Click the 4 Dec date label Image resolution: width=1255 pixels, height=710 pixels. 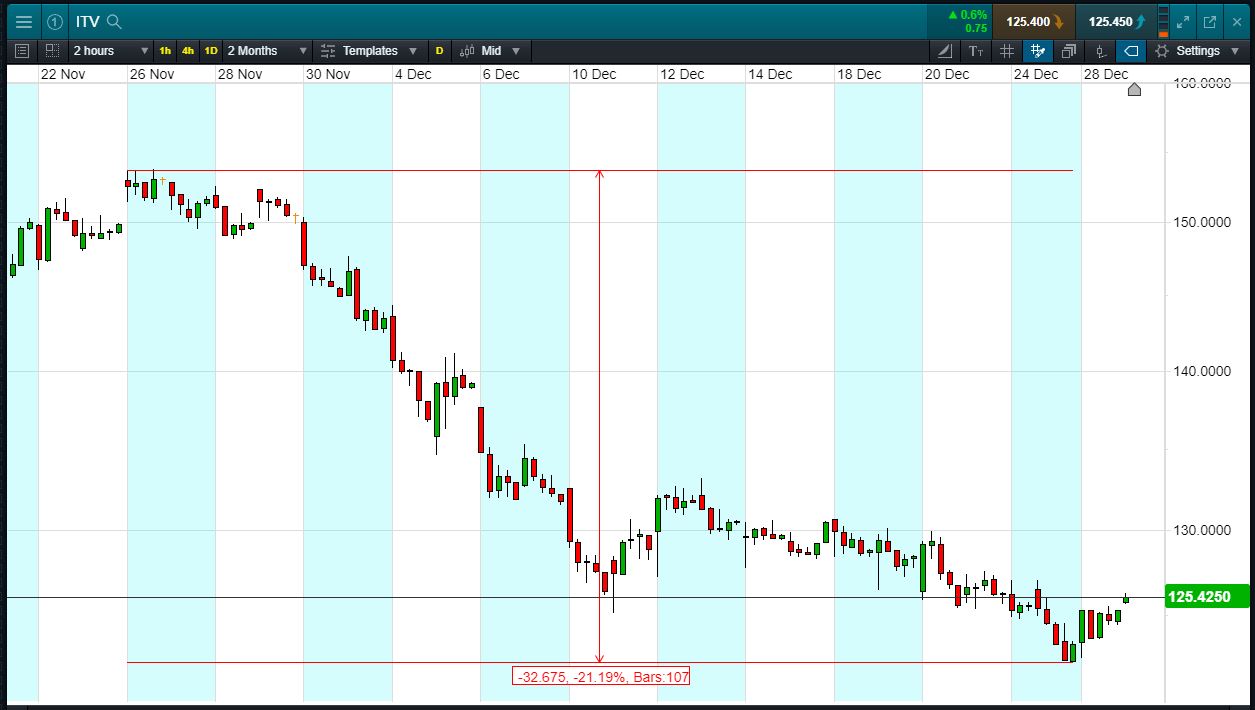413,74
